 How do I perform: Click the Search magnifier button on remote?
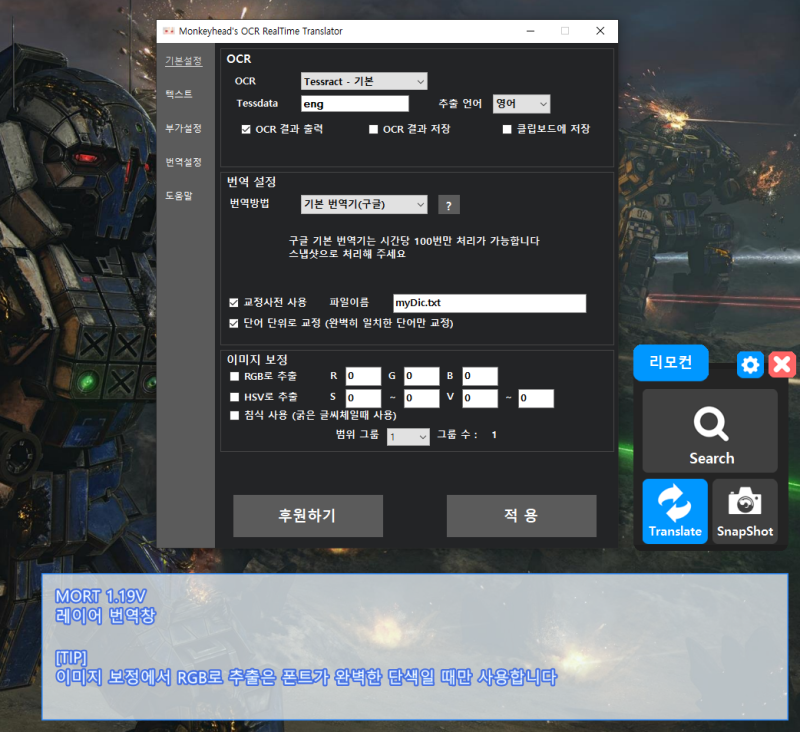click(710, 431)
